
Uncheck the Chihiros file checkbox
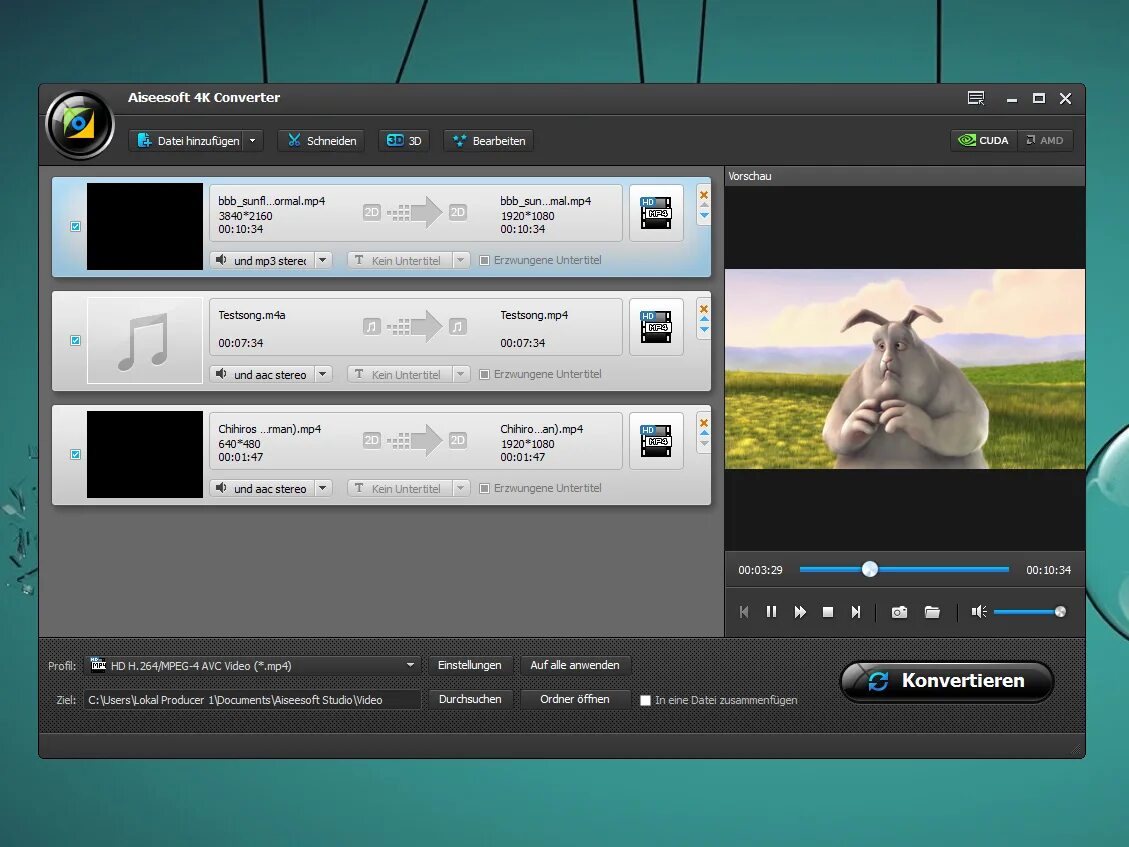[76, 454]
